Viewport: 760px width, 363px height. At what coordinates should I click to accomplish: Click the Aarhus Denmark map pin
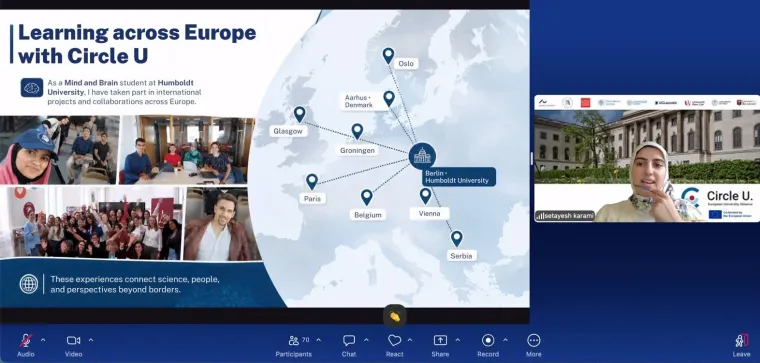coord(389,99)
